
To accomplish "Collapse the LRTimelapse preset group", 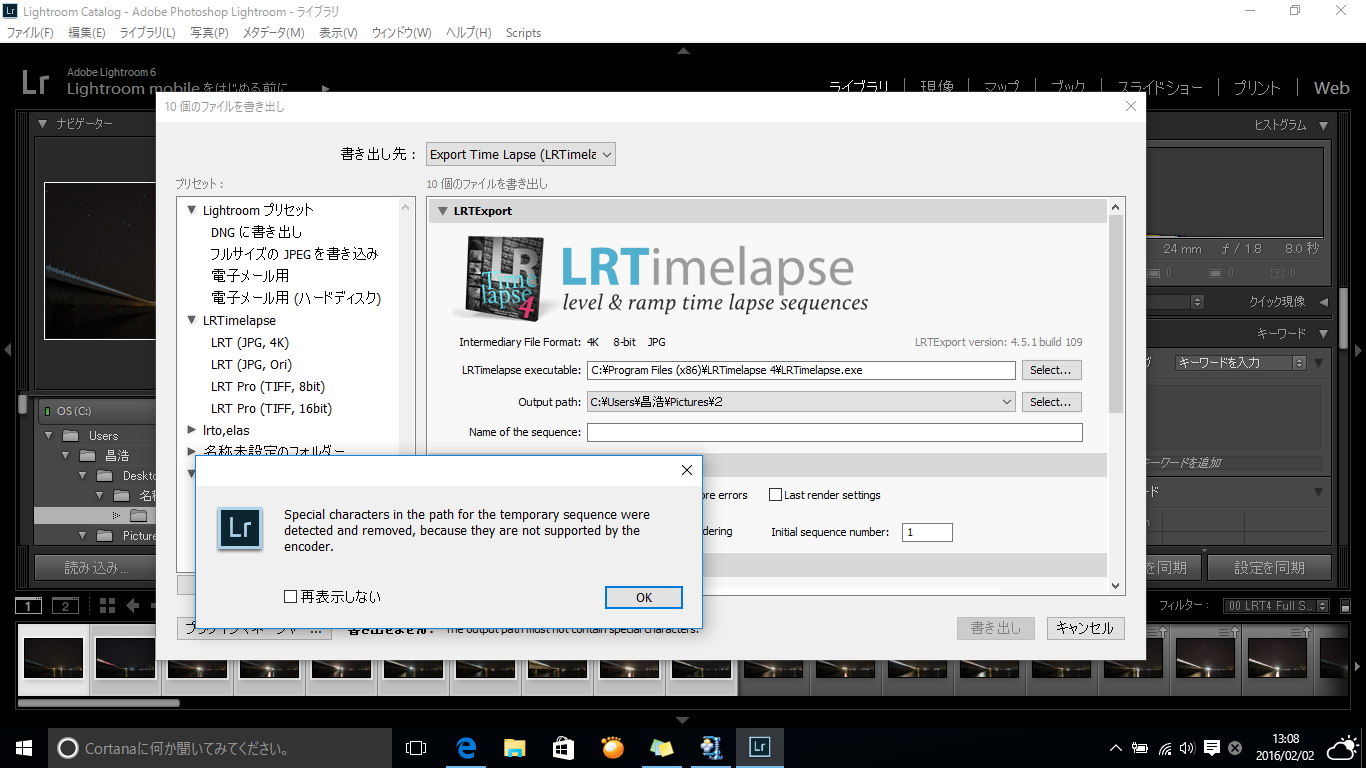I will 192,320.
